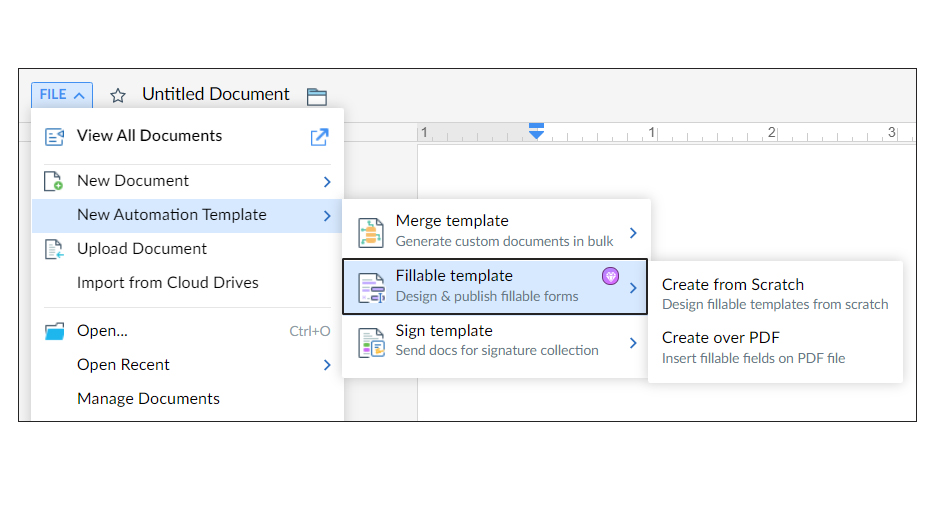Select Import from Cloud Drives
Image resolution: width=935 pixels, height=526 pixels.
[168, 283]
